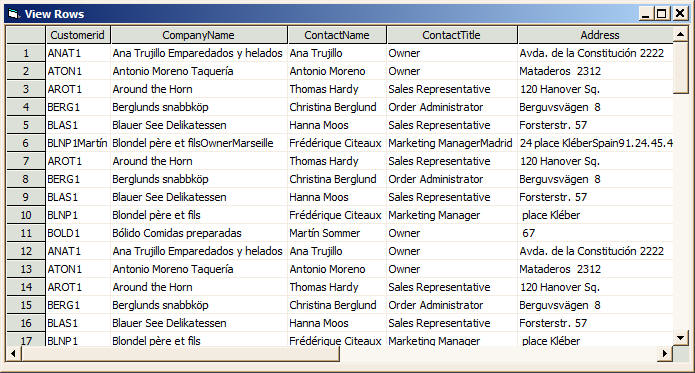Select row header 3
The height and width of the screenshot is (373, 695).
pyautogui.click(x=26, y=89)
